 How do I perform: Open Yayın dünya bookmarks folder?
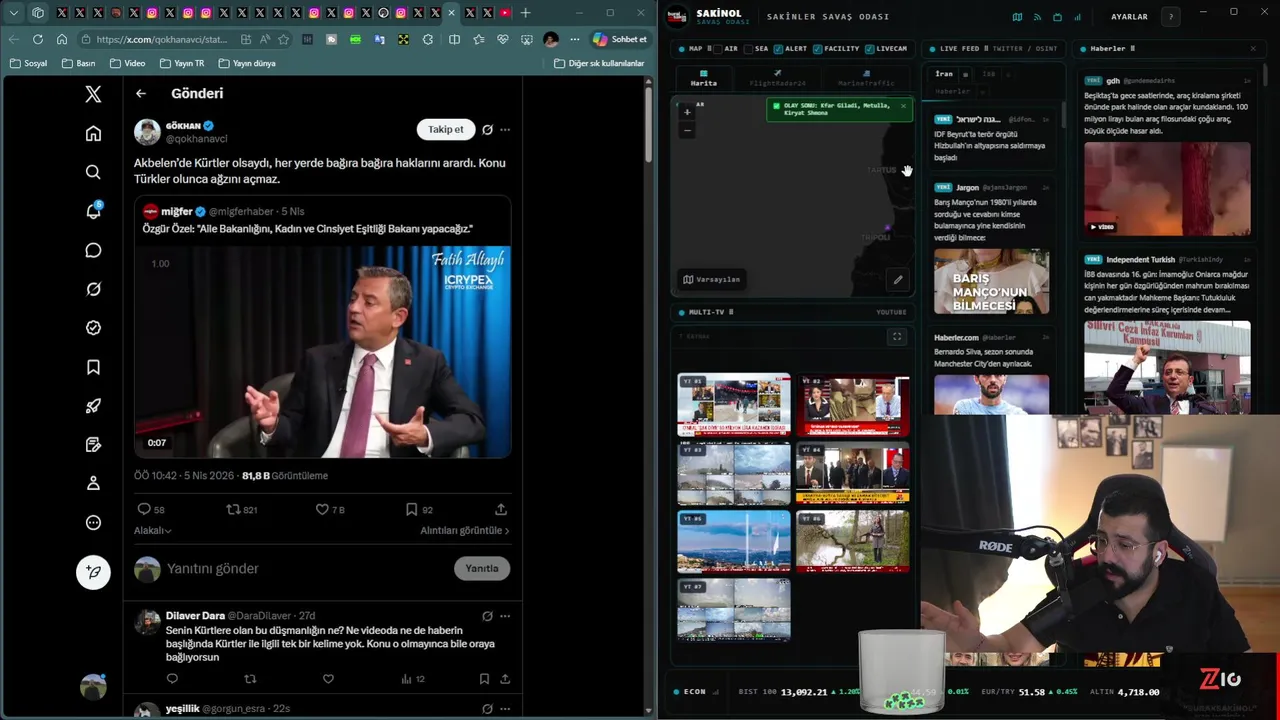pyautogui.click(x=246, y=63)
